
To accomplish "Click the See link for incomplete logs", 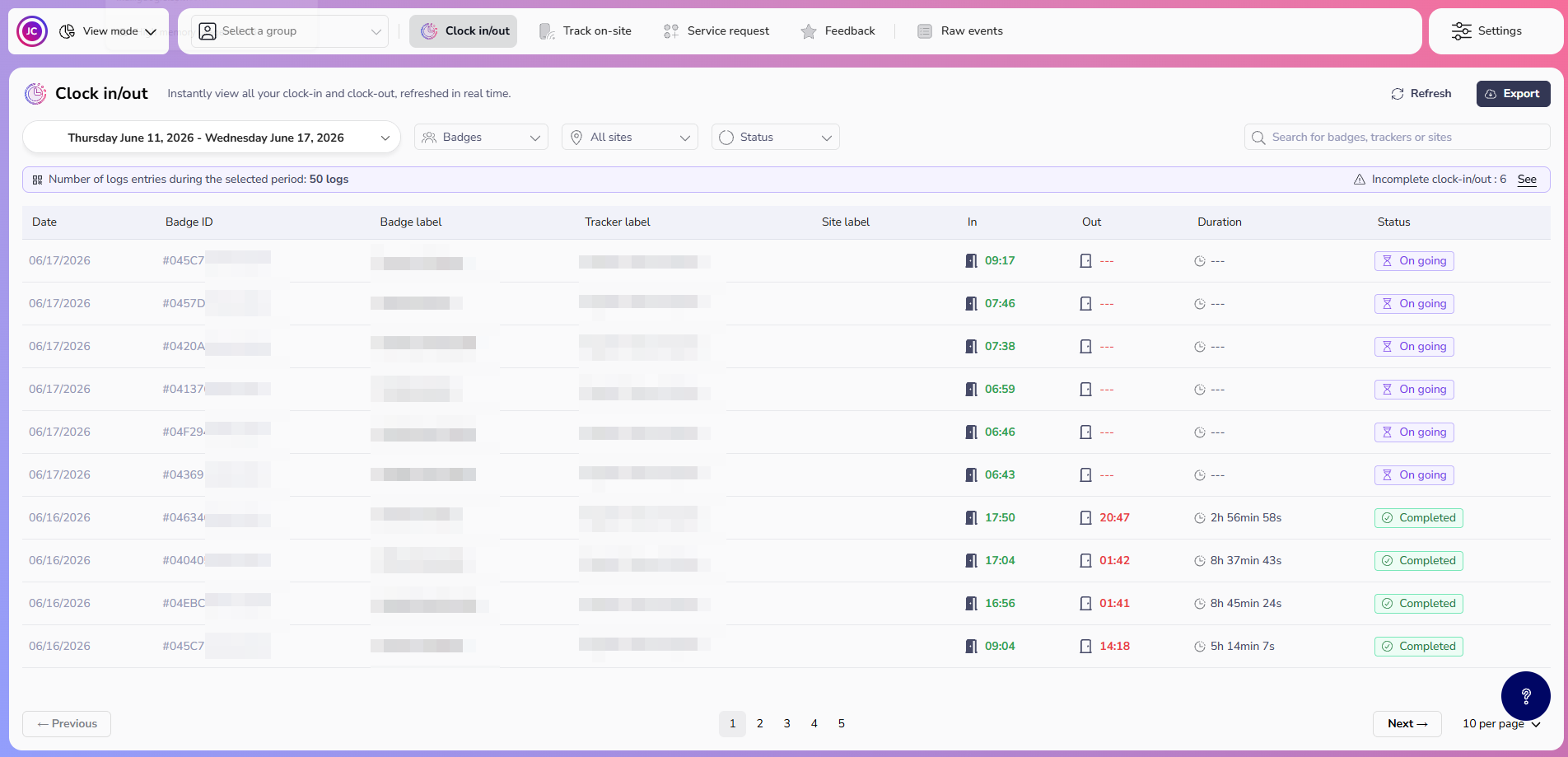I will (1527, 180).
